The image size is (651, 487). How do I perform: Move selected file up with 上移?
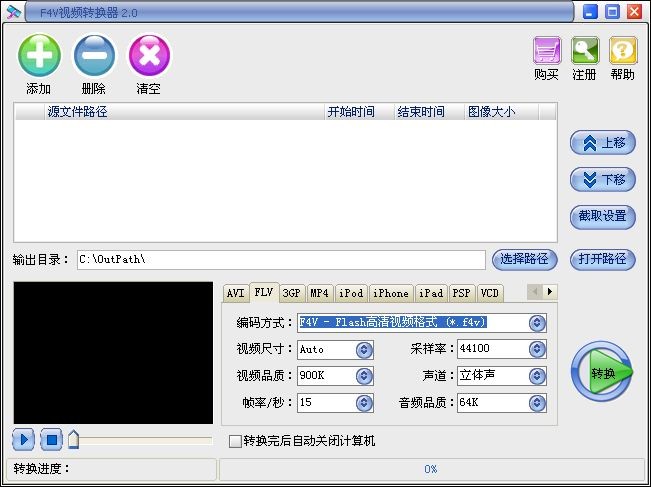[x=603, y=143]
